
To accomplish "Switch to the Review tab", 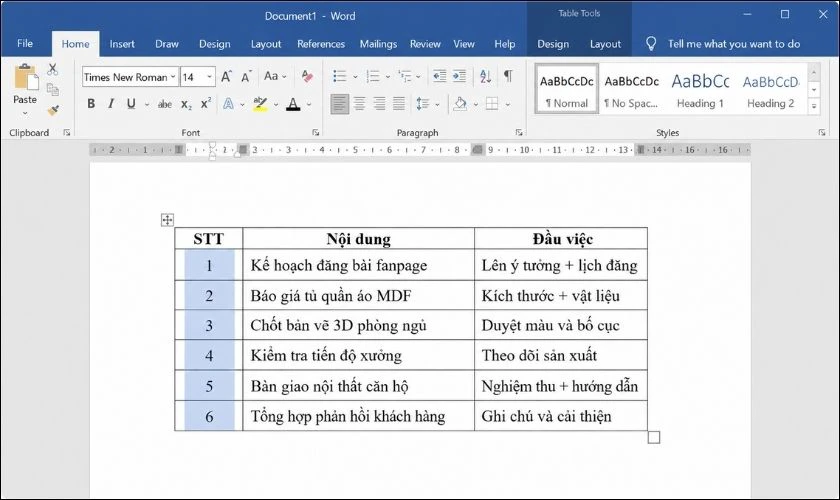I will tap(425, 44).
